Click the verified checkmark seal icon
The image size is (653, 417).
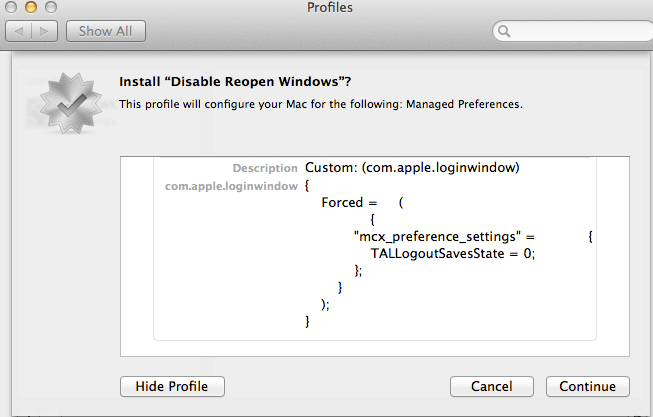pos(71,103)
